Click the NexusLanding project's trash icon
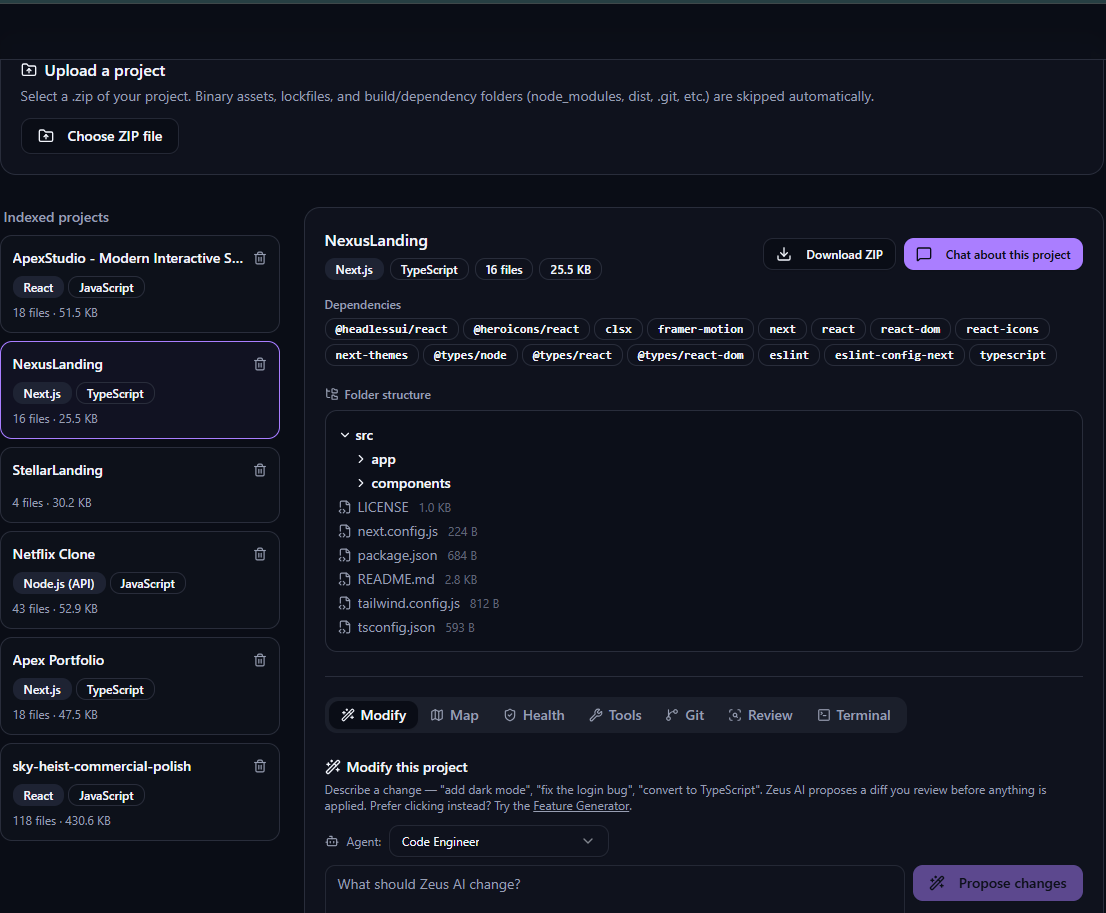The height and width of the screenshot is (913, 1106). [260, 364]
